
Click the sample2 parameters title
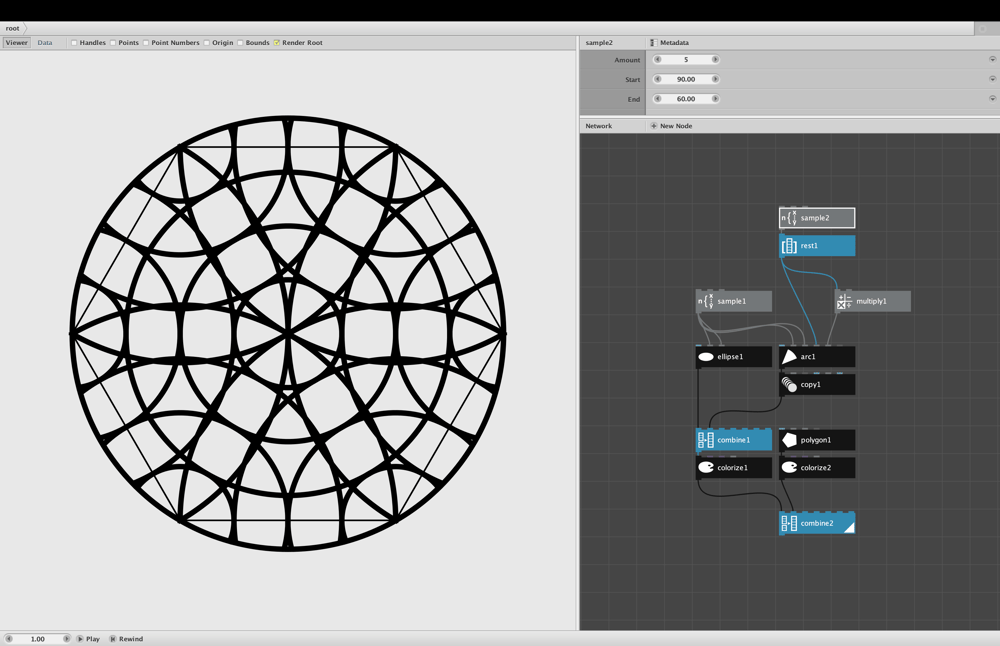[x=599, y=43]
